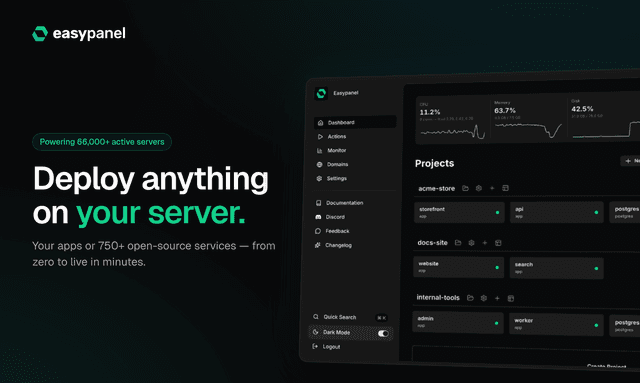Click the plus icon for docs-site
Screen dimensions: 640x383
pos(484,243)
